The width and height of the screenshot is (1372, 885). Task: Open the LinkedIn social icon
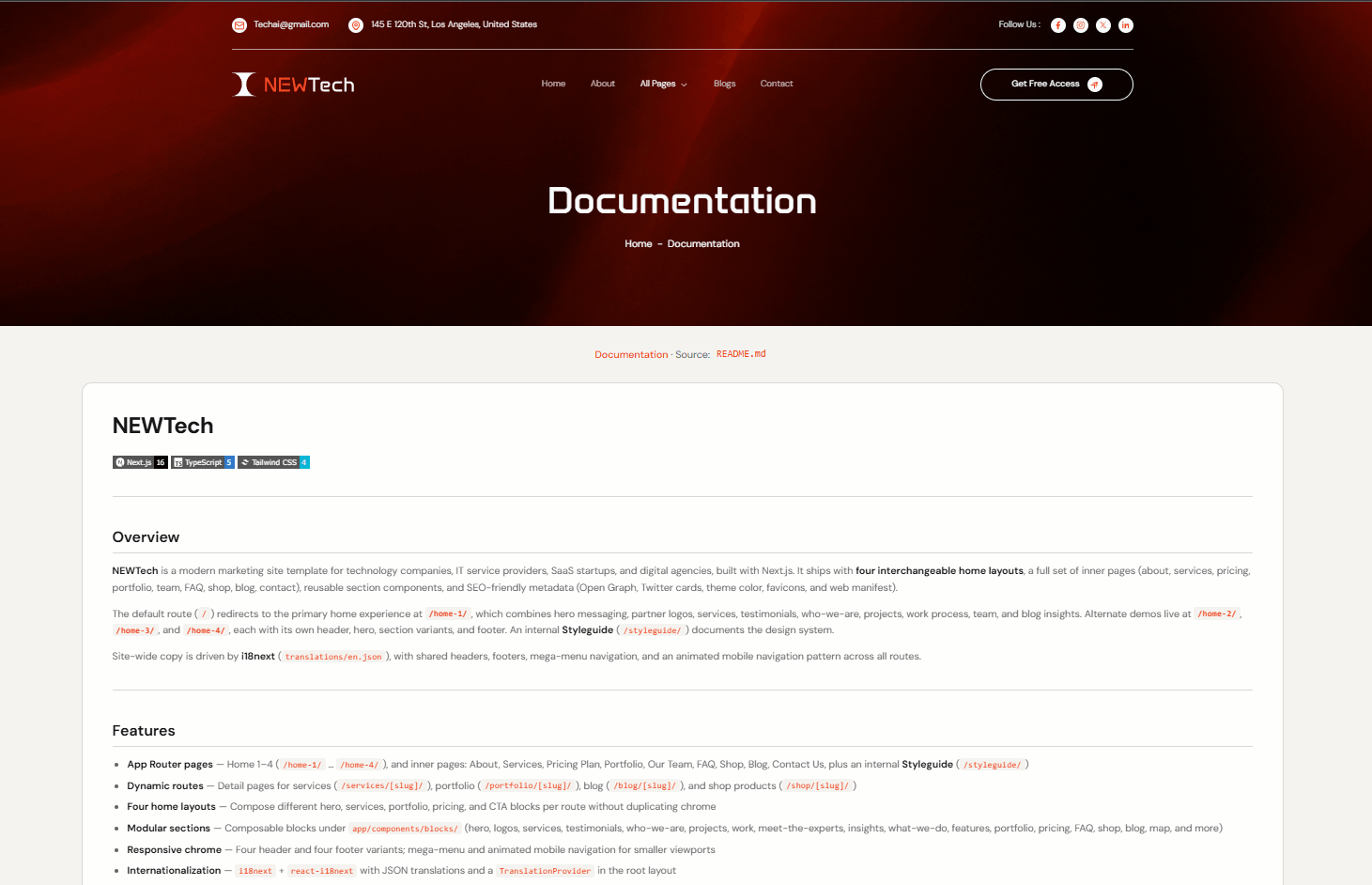pos(1126,25)
